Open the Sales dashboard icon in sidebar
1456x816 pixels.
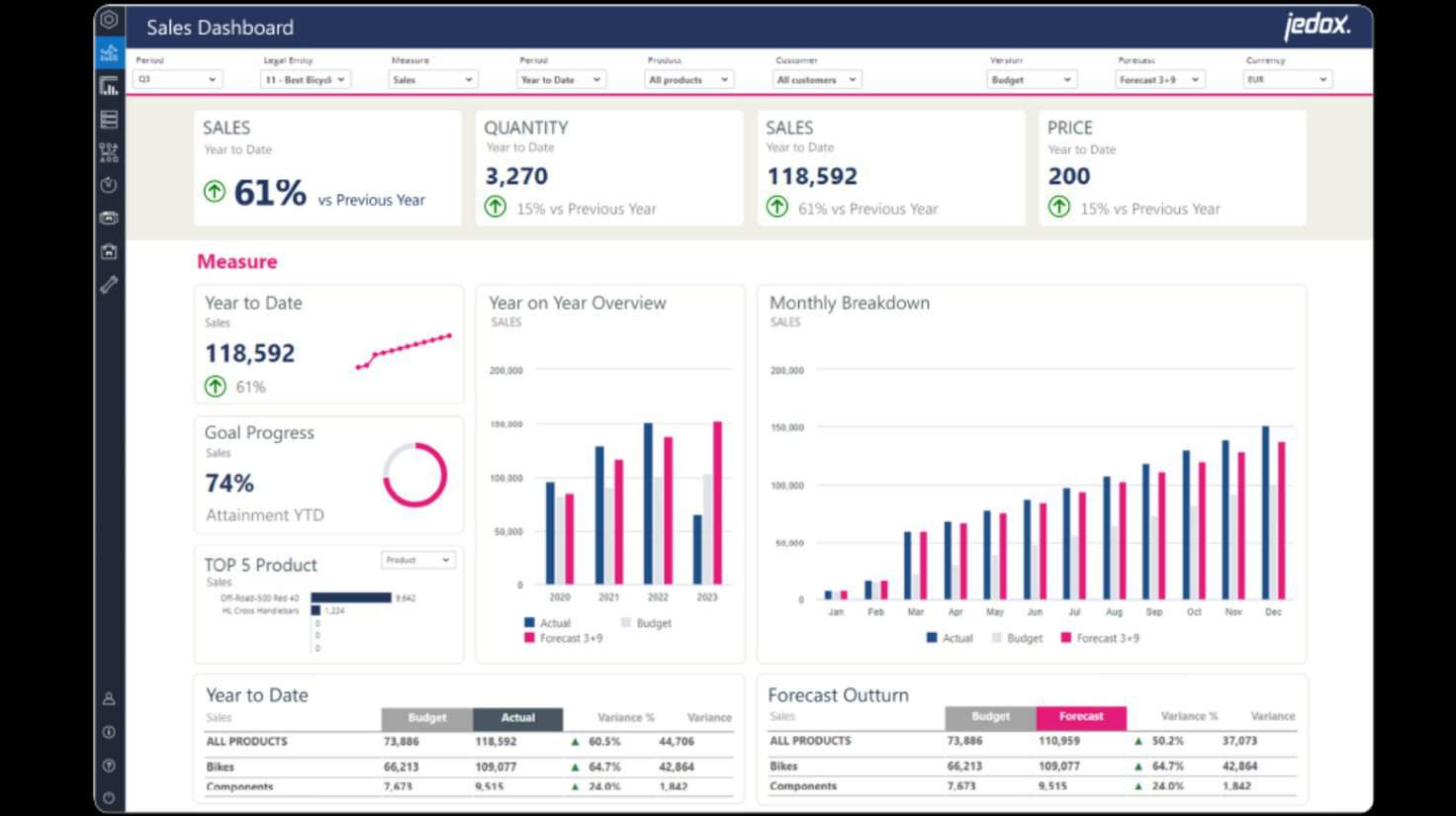[109, 52]
